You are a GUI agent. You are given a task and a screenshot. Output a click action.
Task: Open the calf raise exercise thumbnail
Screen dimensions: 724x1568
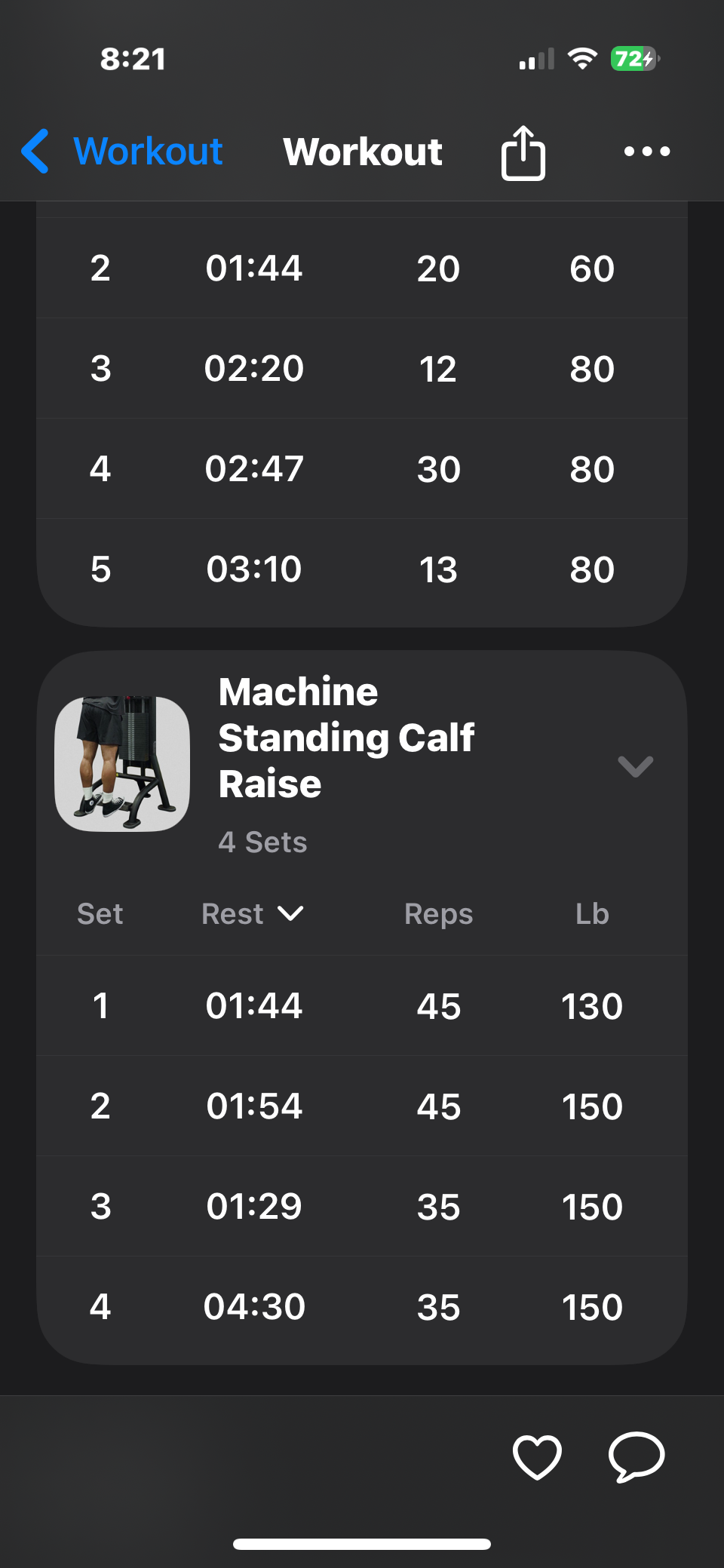122,763
